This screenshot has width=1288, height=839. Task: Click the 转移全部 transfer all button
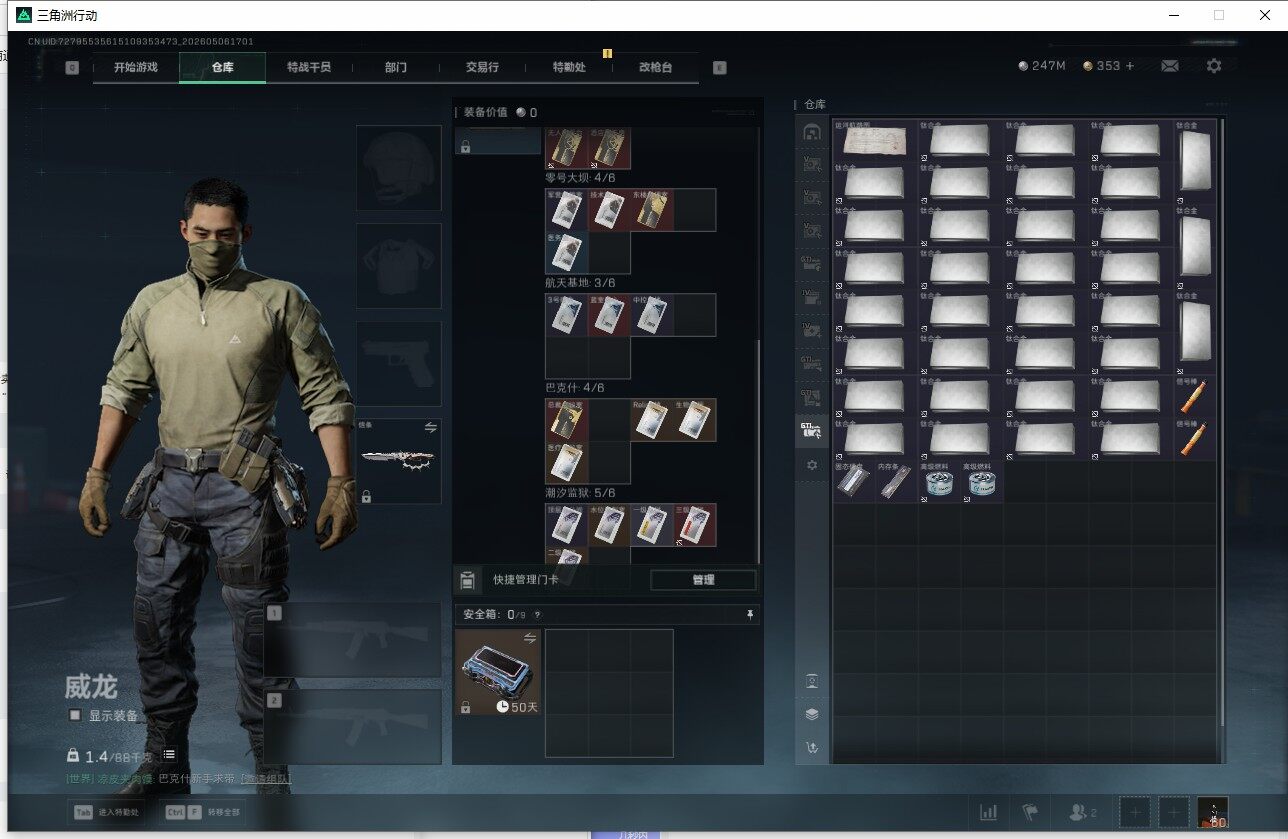coord(203,813)
